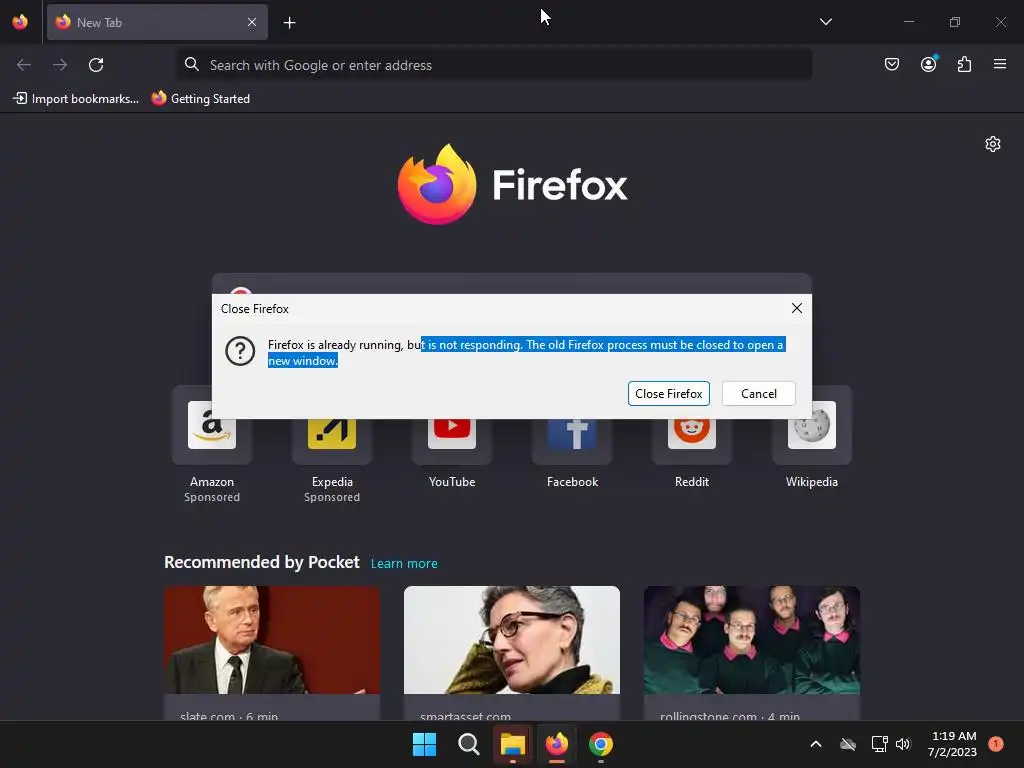1024x768 pixels.
Task: Click the volume speaker tray icon
Action: coord(903,744)
